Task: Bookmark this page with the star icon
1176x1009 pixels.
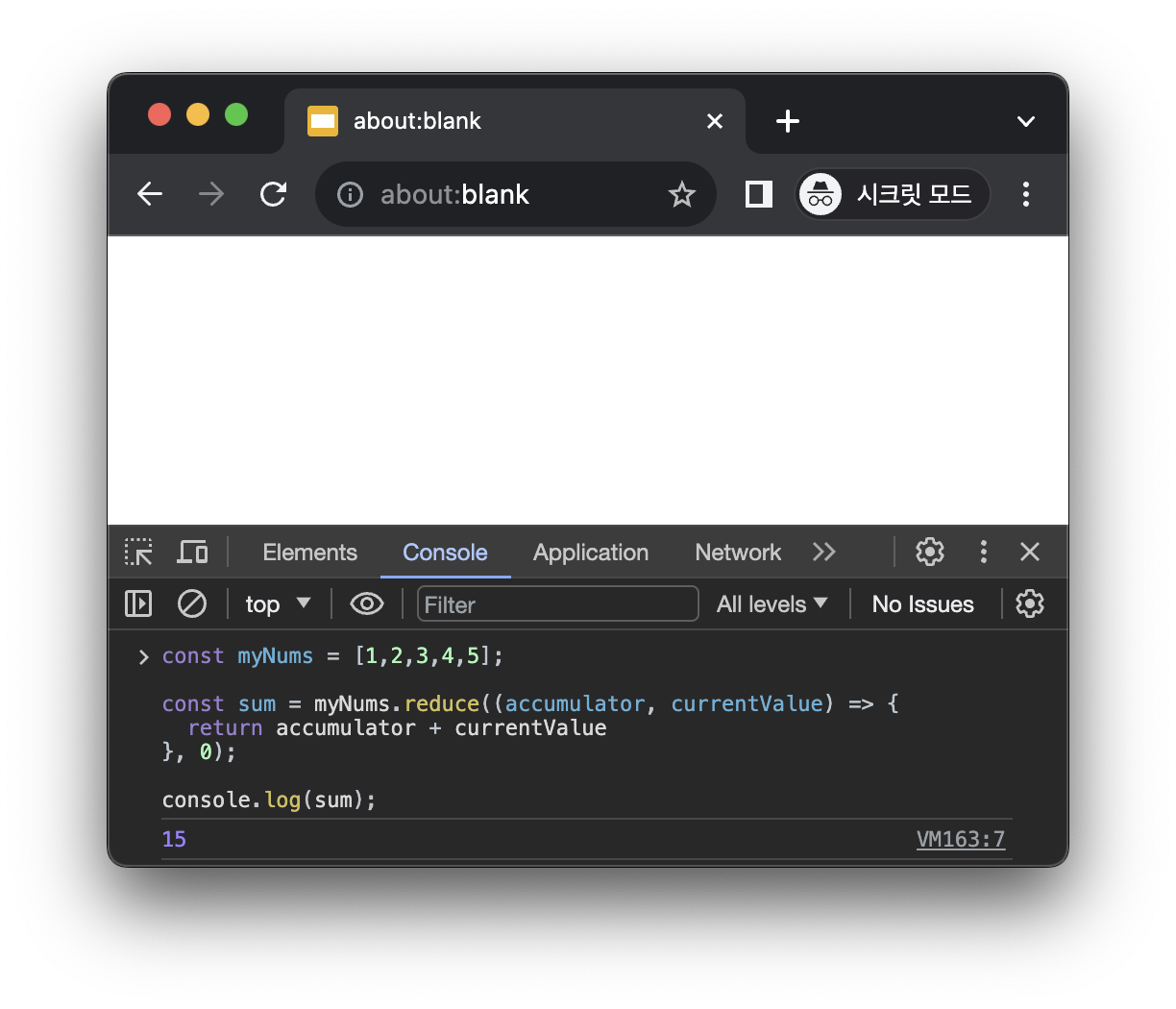Action: click(x=682, y=194)
